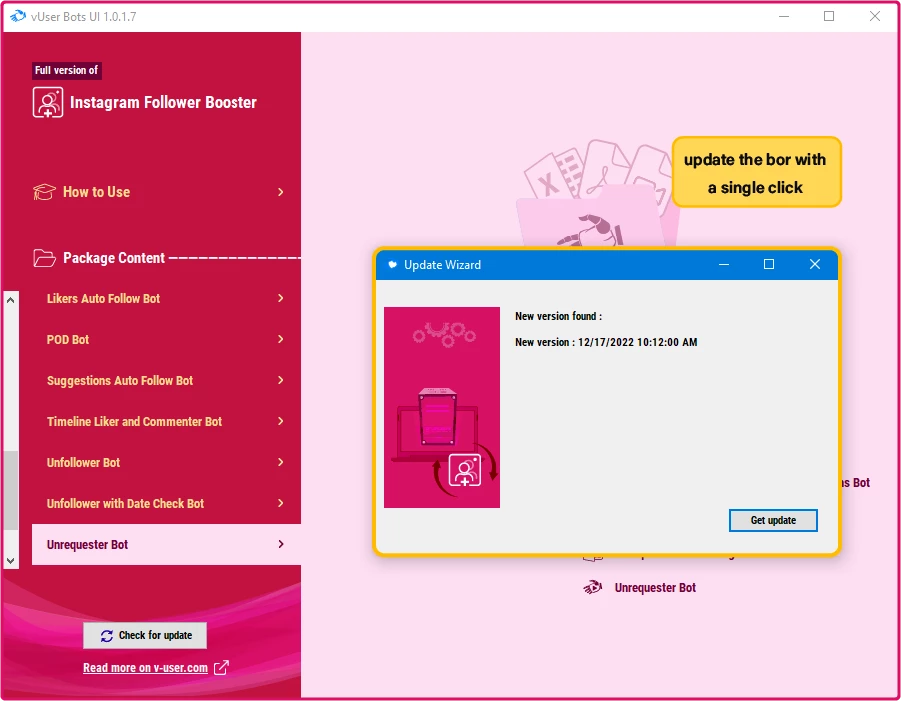Click the sidebar scrollbar down arrow
901x701 pixels.
(10, 561)
